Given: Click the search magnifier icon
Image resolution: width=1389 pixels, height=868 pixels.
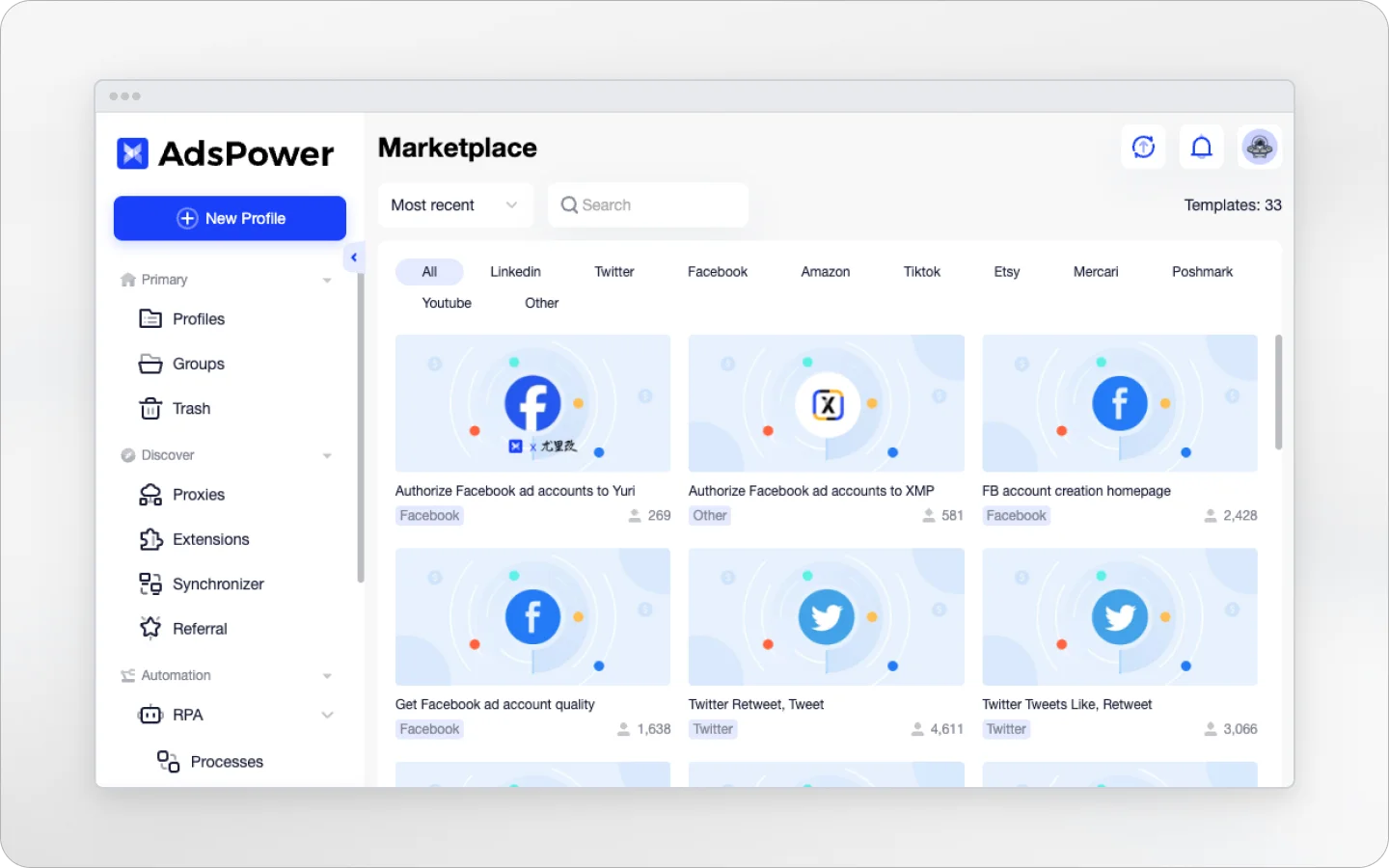Looking at the screenshot, I should click(x=569, y=204).
